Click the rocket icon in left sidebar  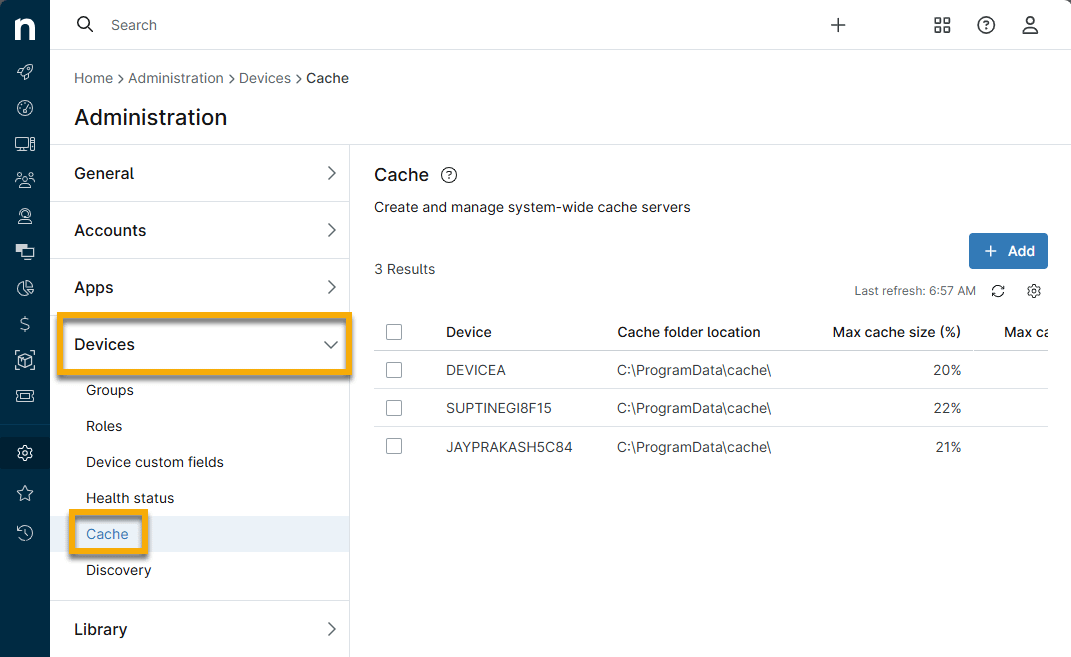[25, 72]
